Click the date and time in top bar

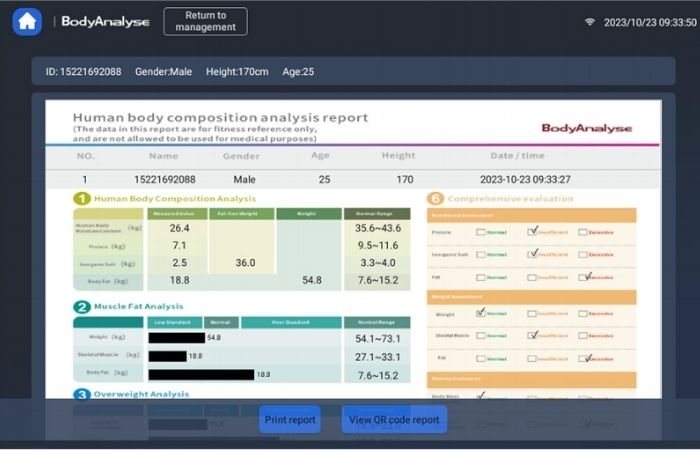coord(644,22)
